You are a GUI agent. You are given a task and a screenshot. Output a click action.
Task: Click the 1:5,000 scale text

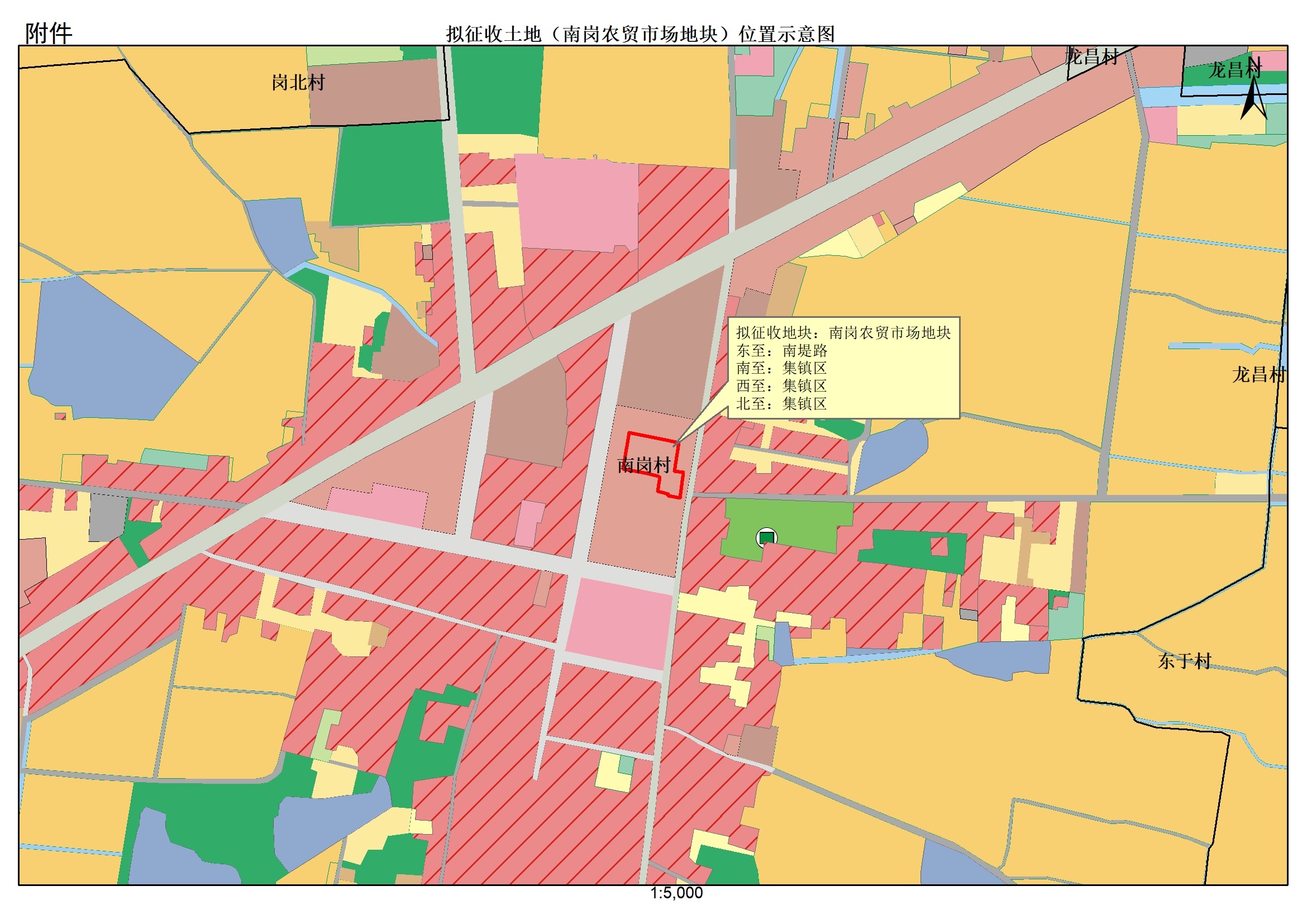(x=676, y=893)
